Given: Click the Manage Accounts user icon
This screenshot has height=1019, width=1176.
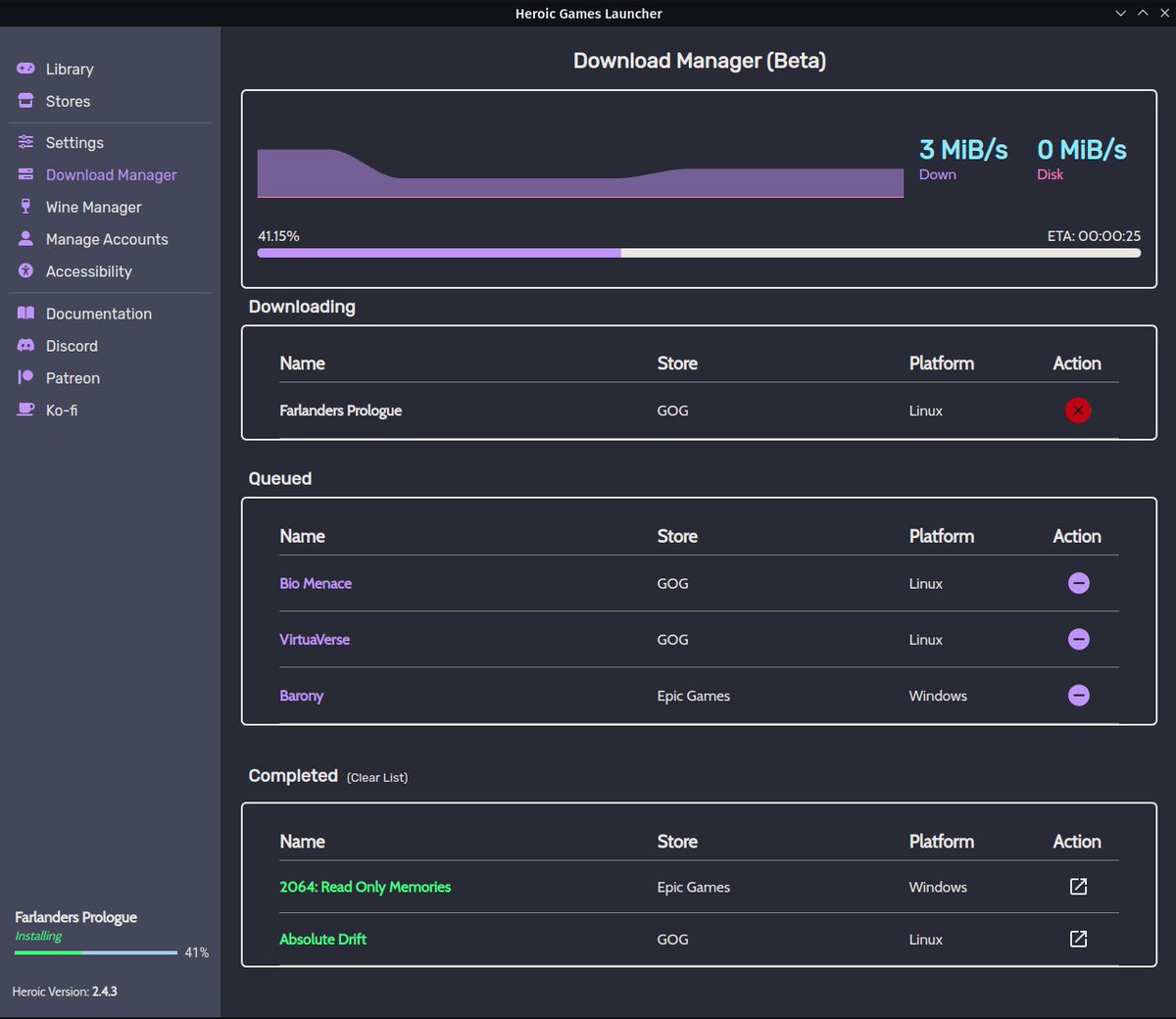Looking at the screenshot, I should tap(25, 239).
